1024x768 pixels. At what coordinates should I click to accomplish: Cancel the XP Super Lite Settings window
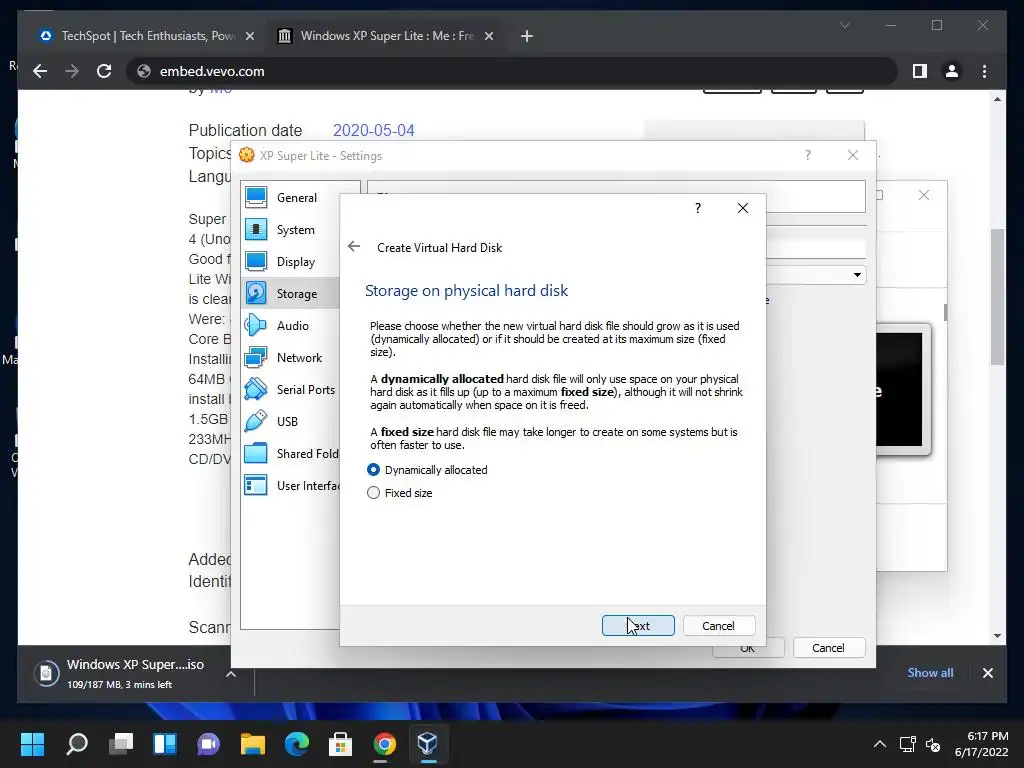pos(828,648)
